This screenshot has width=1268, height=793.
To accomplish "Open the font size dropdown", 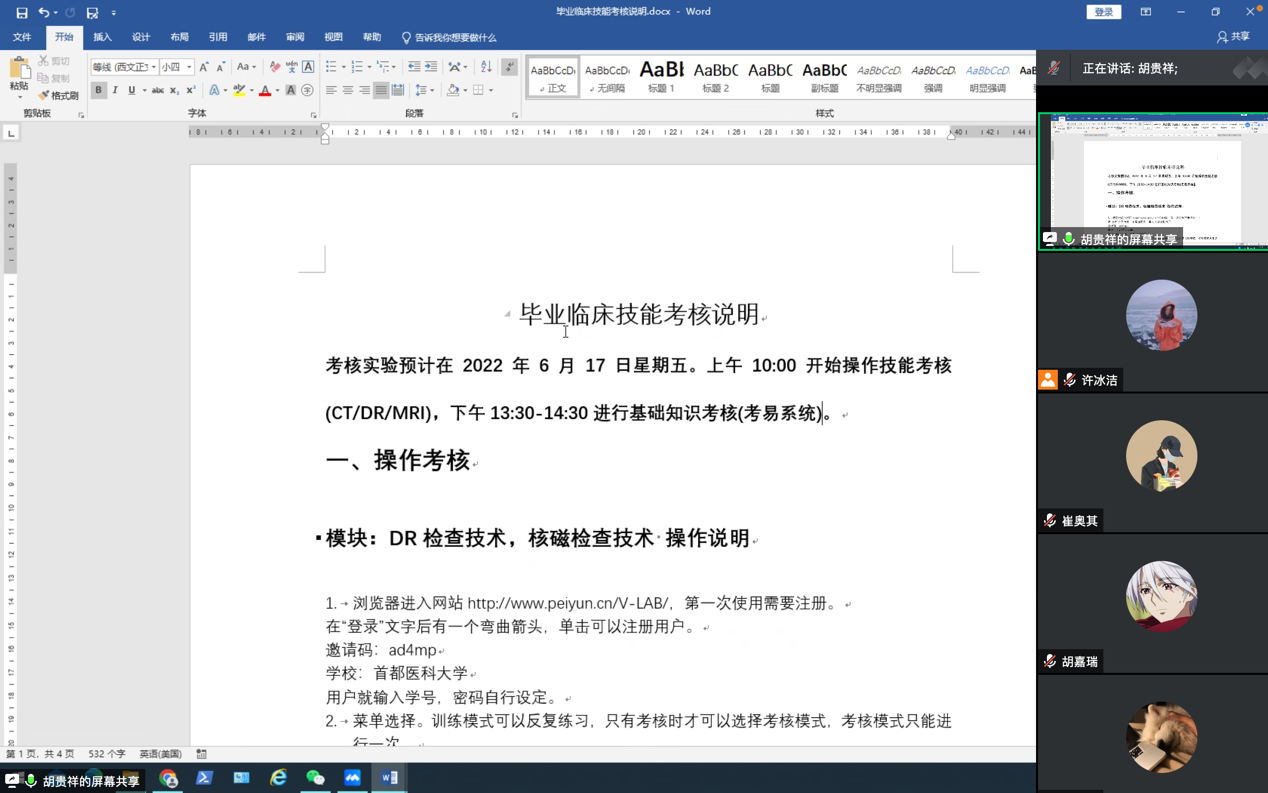I will (x=189, y=68).
